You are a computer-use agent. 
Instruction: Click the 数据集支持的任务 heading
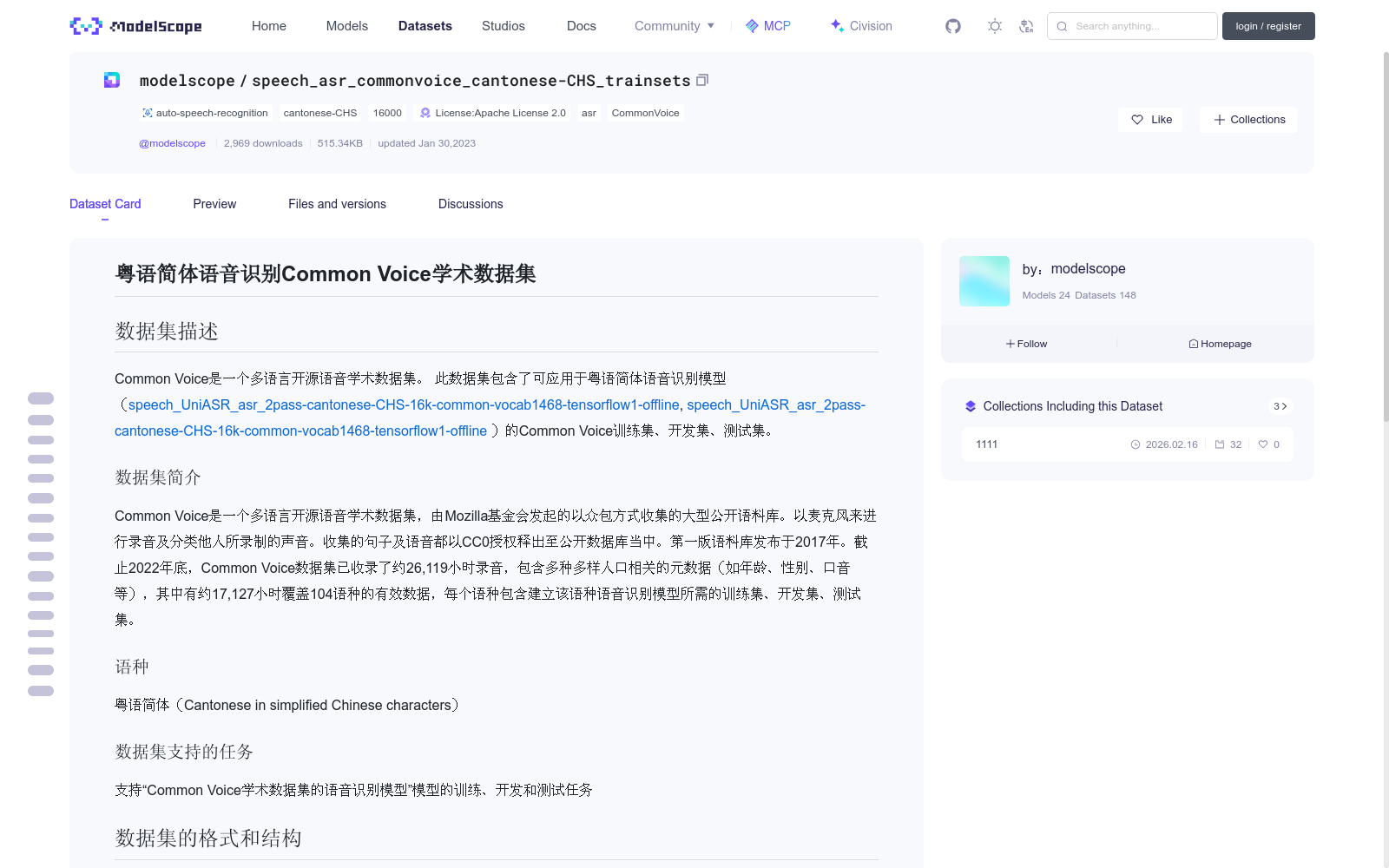(x=184, y=752)
